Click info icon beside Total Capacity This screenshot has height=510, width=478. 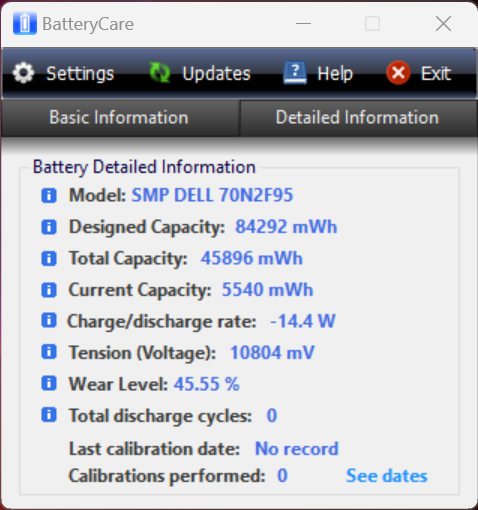click(x=49, y=258)
